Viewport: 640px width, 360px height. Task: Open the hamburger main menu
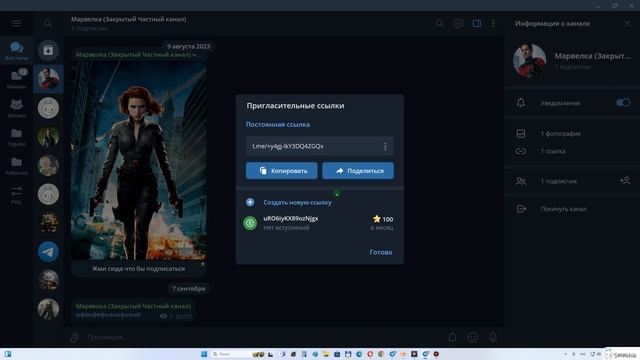coord(16,23)
